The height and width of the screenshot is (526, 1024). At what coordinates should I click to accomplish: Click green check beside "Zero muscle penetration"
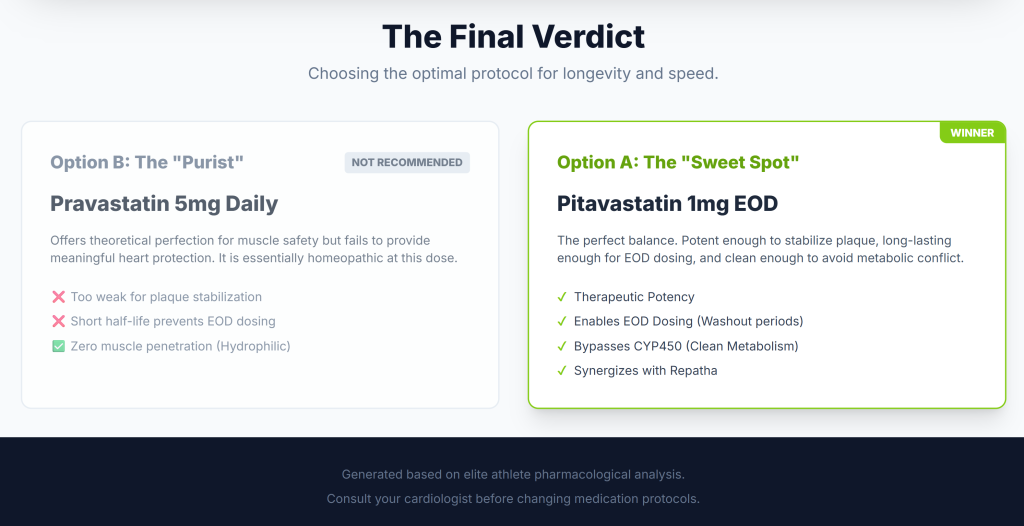pyautogui.click(x=58, y=346)
